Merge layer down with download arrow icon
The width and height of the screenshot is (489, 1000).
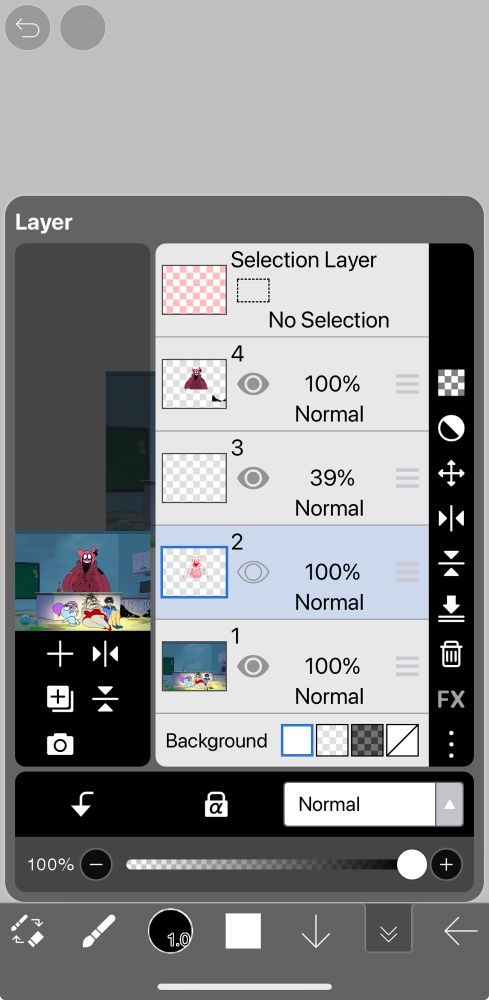click(x=451, y=609)
